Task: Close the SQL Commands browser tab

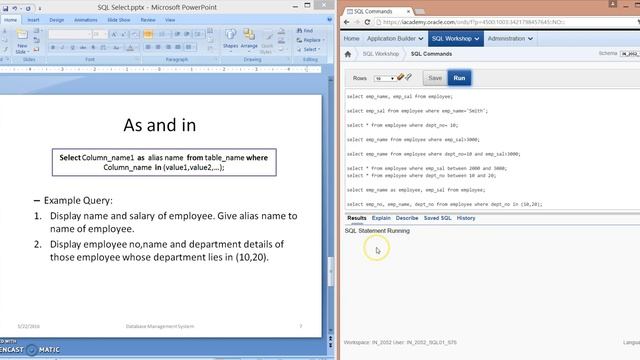Action: pos(408,11)
